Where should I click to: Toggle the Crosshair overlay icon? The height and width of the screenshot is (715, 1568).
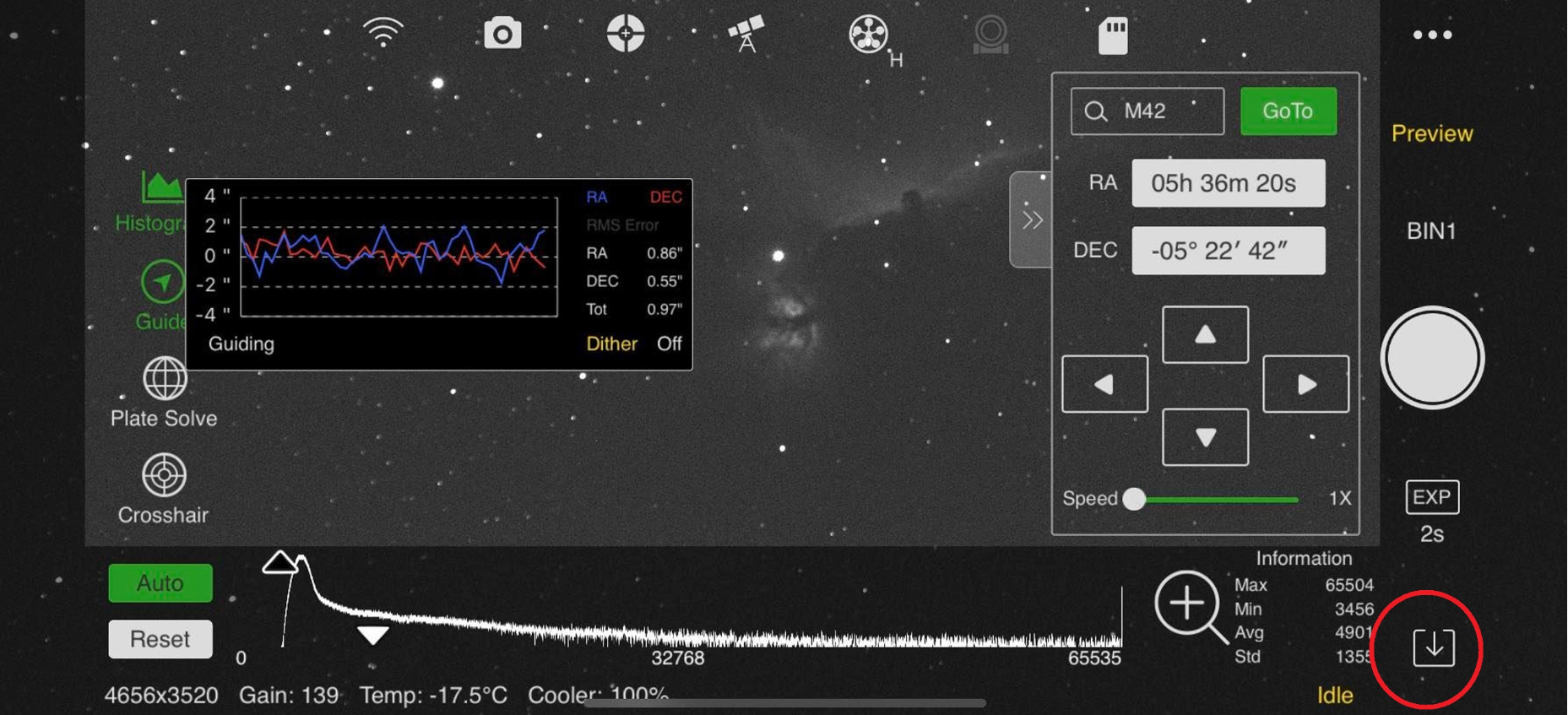(x=164, y=475)
